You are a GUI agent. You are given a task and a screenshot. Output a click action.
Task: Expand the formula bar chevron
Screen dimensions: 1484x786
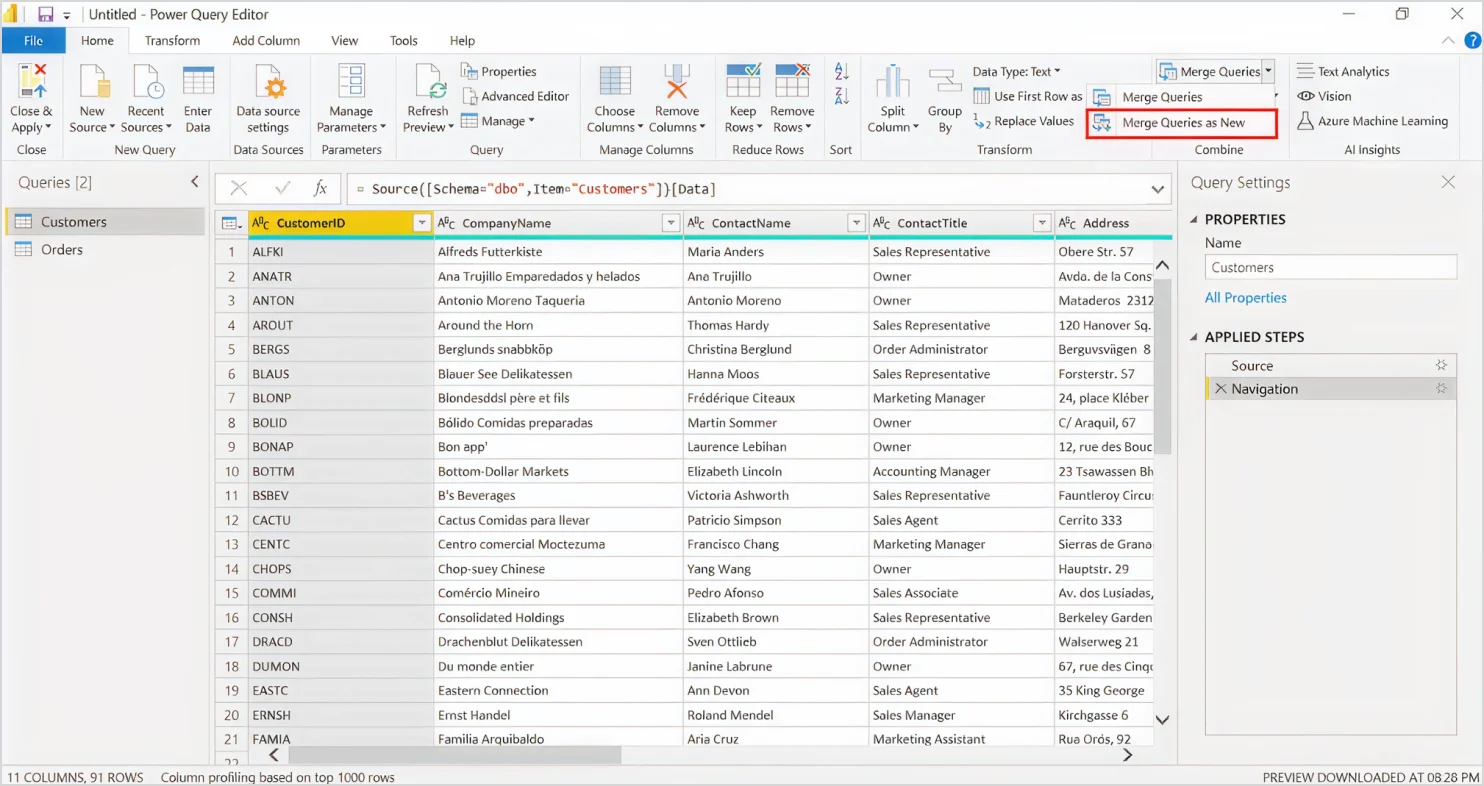coord(1158,189)
